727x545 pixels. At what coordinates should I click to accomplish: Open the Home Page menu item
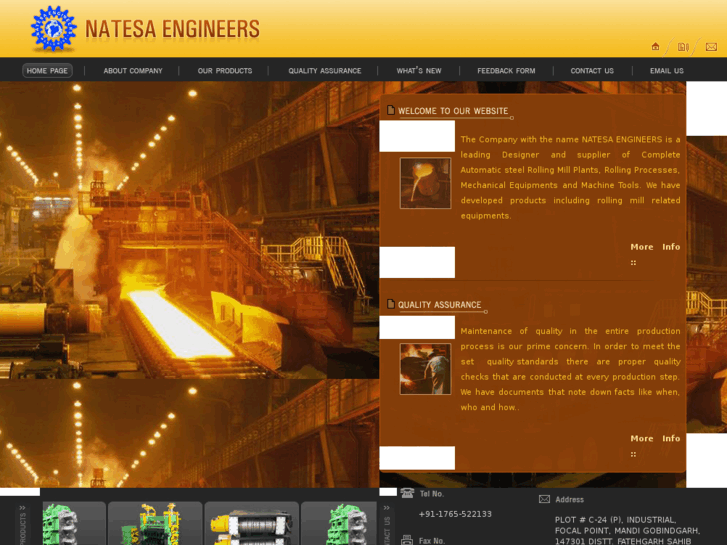click(47, 71)
